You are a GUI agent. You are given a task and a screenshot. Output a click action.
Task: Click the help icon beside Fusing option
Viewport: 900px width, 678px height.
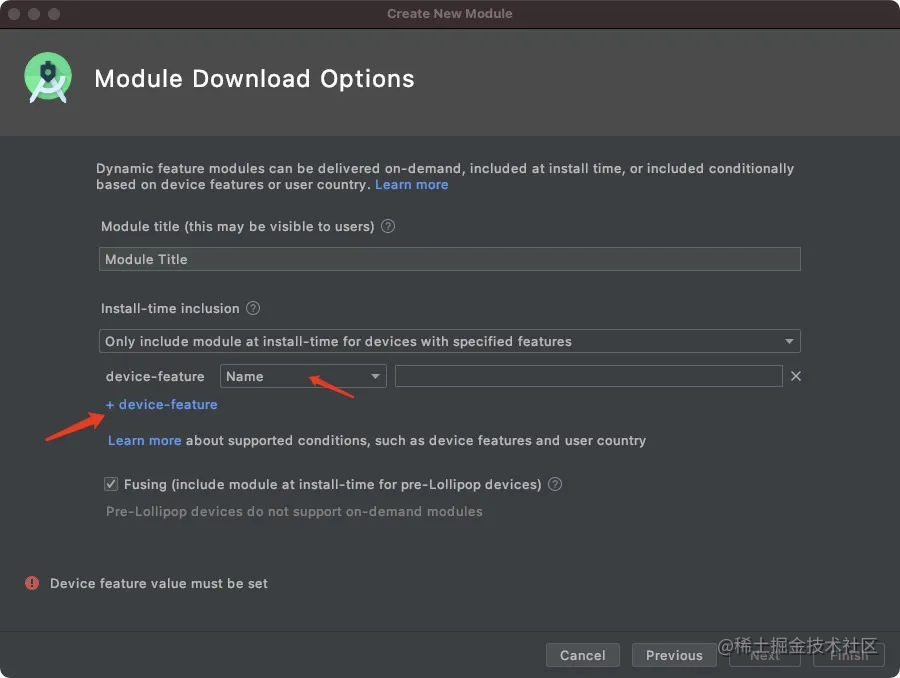click(555, 484)
